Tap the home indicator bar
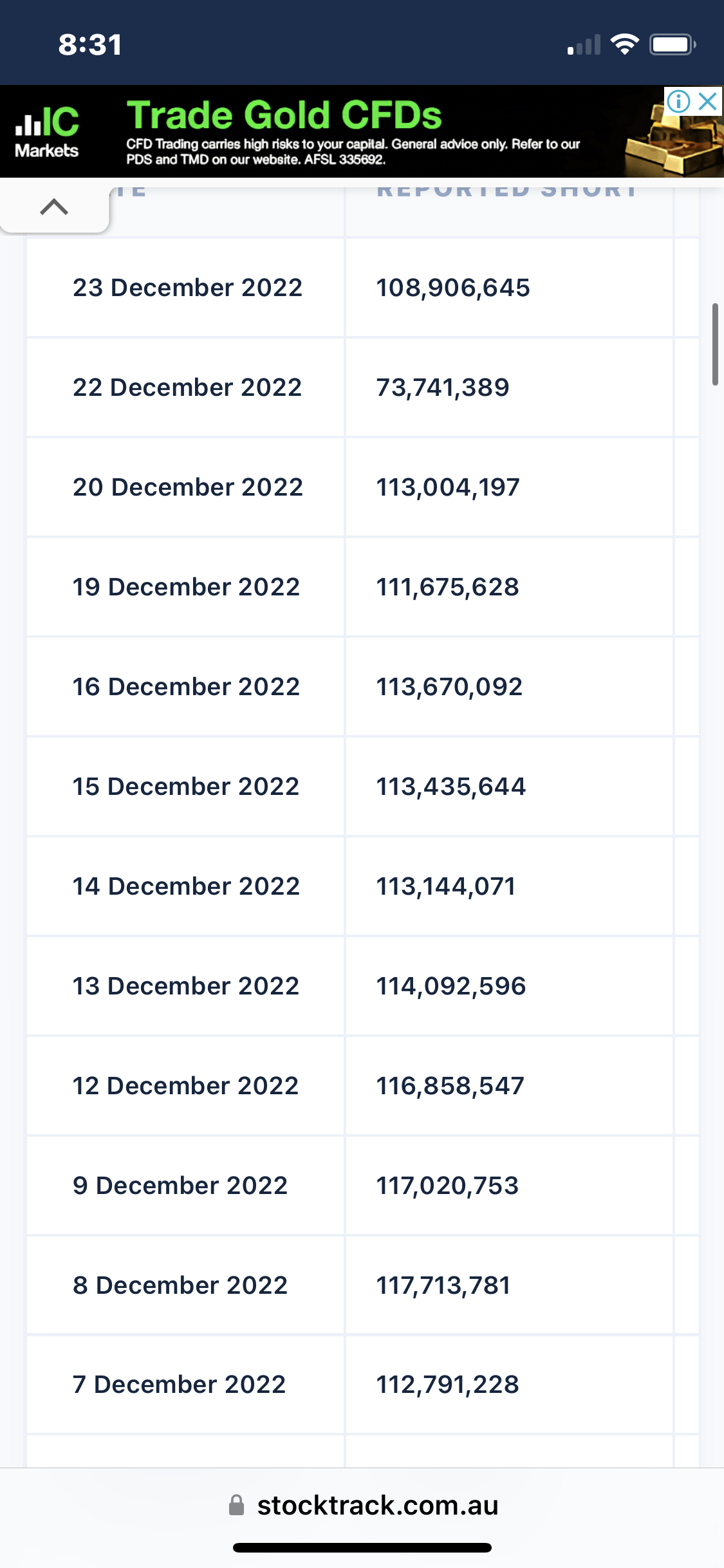The width and height of the screenshot is (724, 1568). coord(362,1547)
